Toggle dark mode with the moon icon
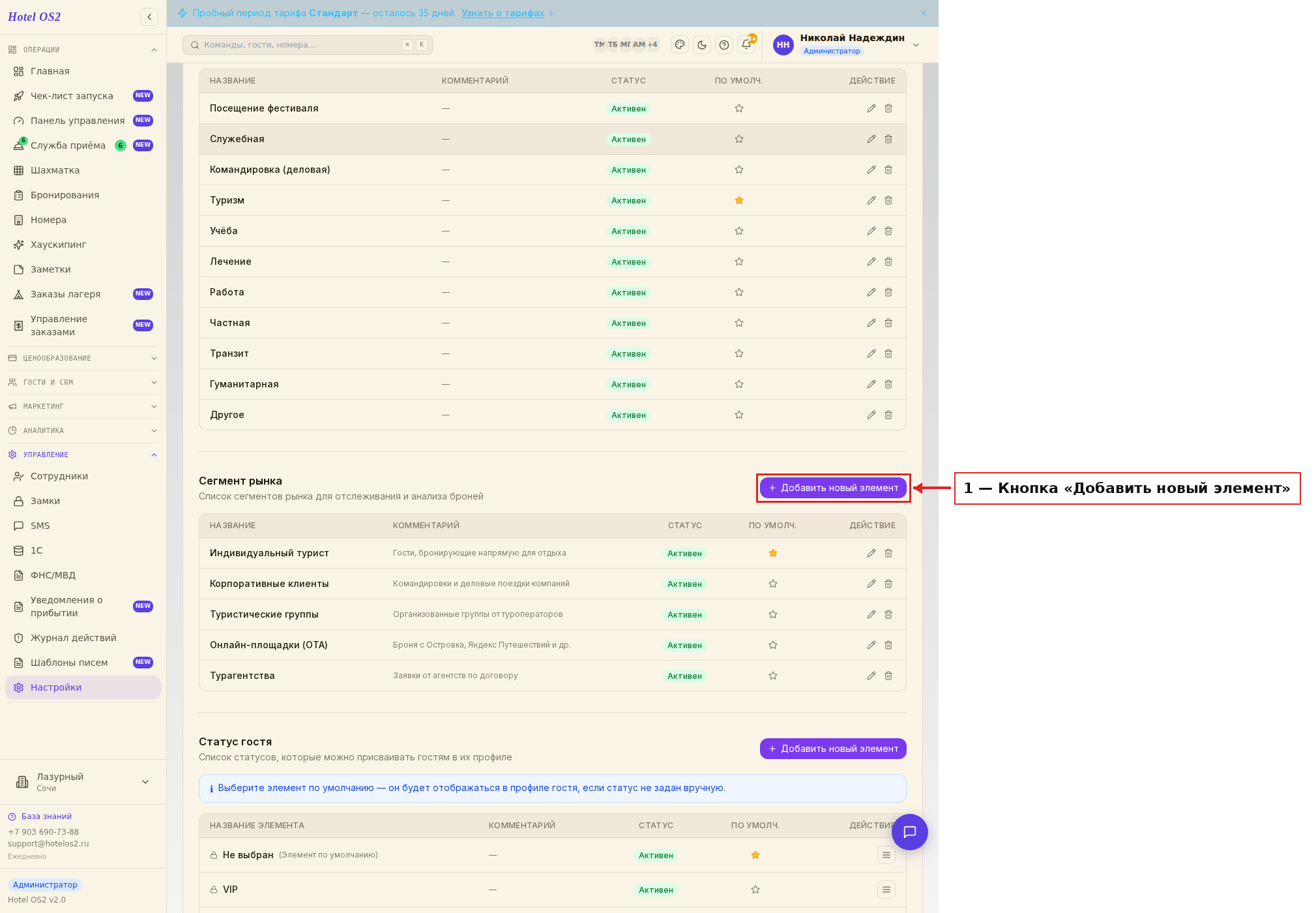The width and height of the screenshot is (1316, 913). coord(702,45)
